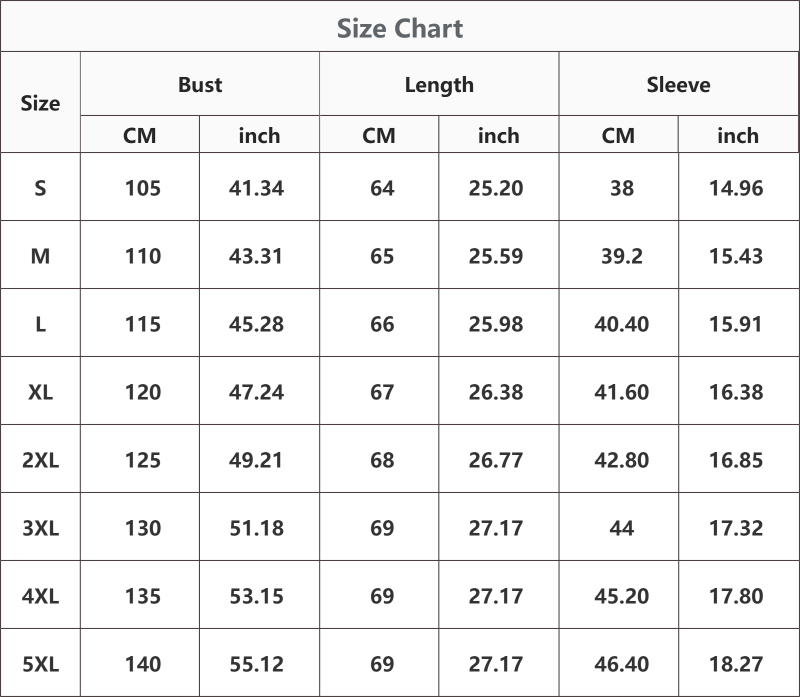The image size is (800, 697).
Task: Select the Bust column header
Action: tap(200, 84)
